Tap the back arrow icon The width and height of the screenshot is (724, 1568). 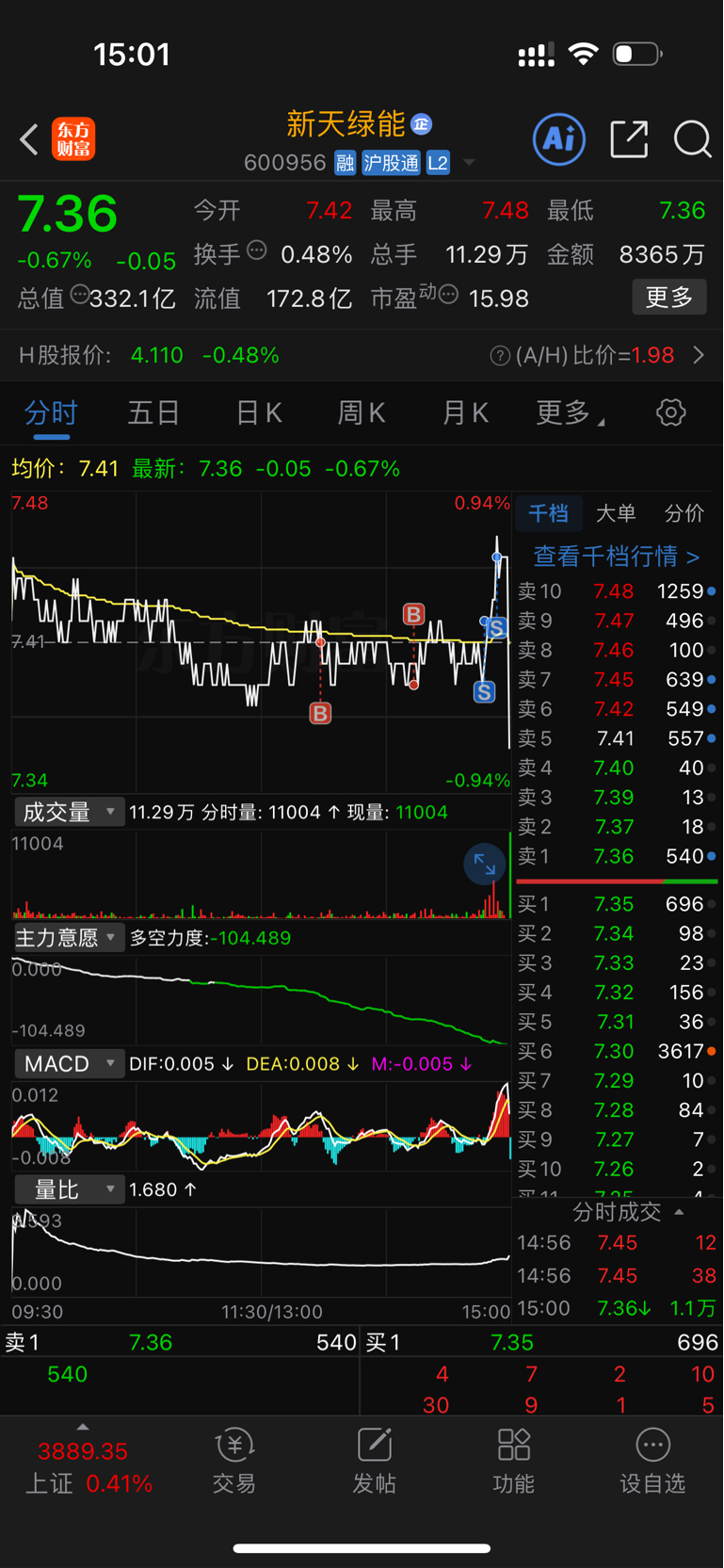(x=28, y=139)
